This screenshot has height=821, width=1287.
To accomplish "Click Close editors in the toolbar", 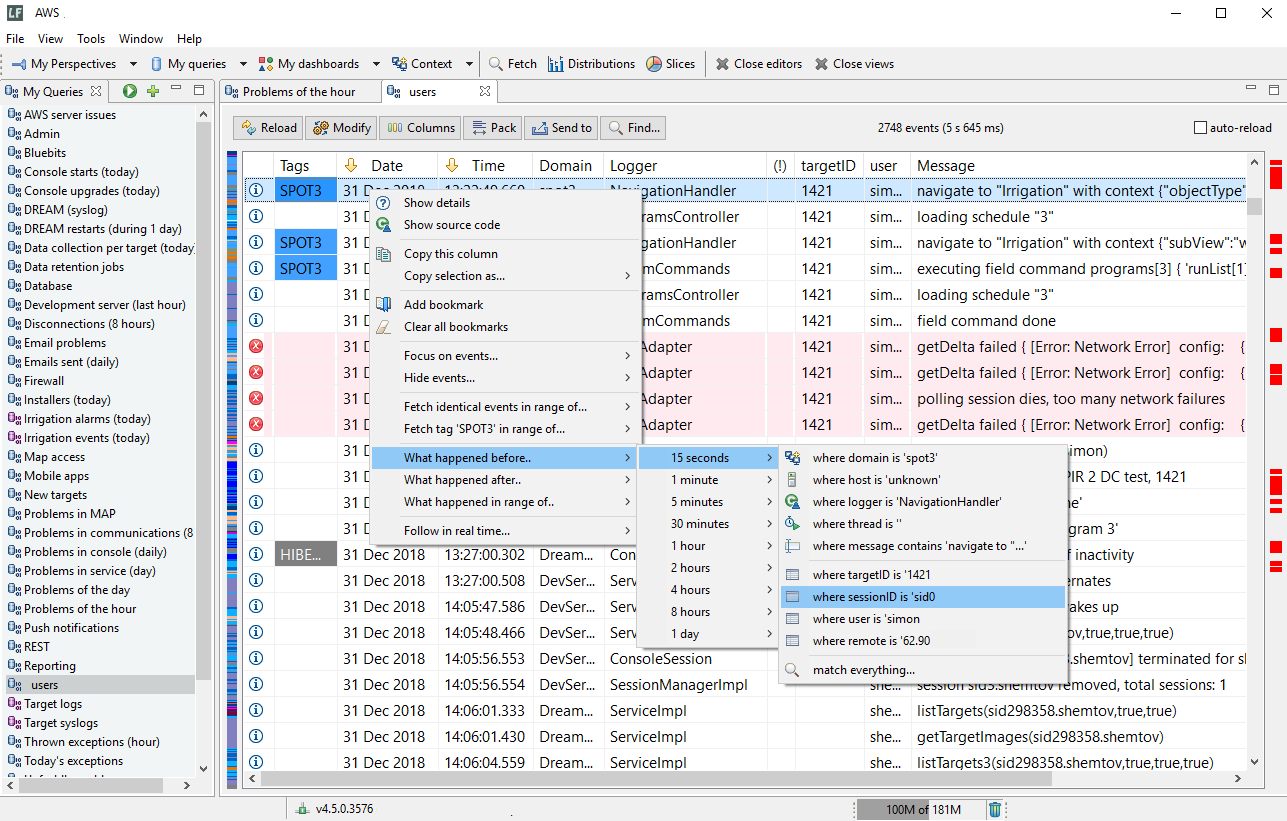I will (758, 64).
